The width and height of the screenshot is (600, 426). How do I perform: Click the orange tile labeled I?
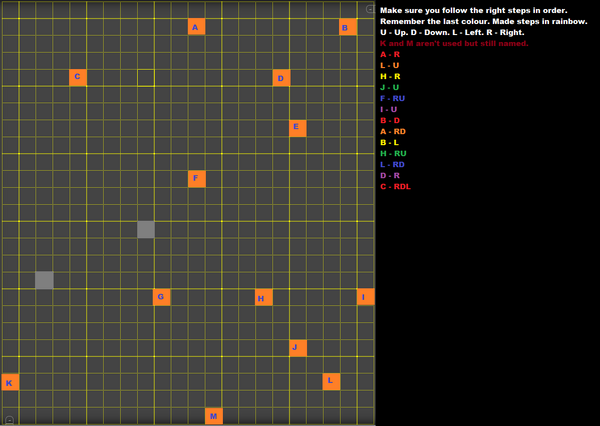click(365, 297)
